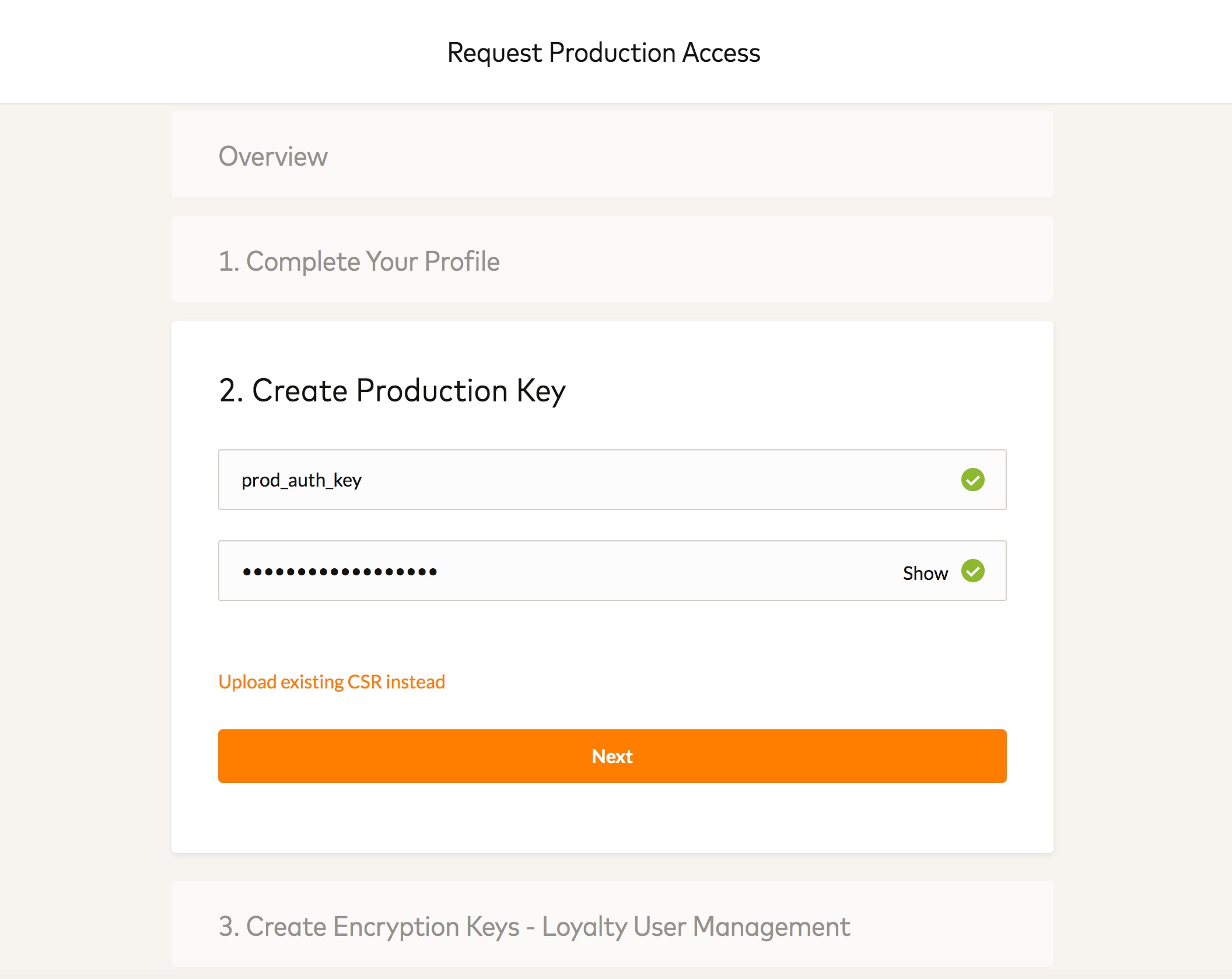Click the step number 3 label
The height and width of the screenshot is (979, 1232).
click(x=228, y=926)
